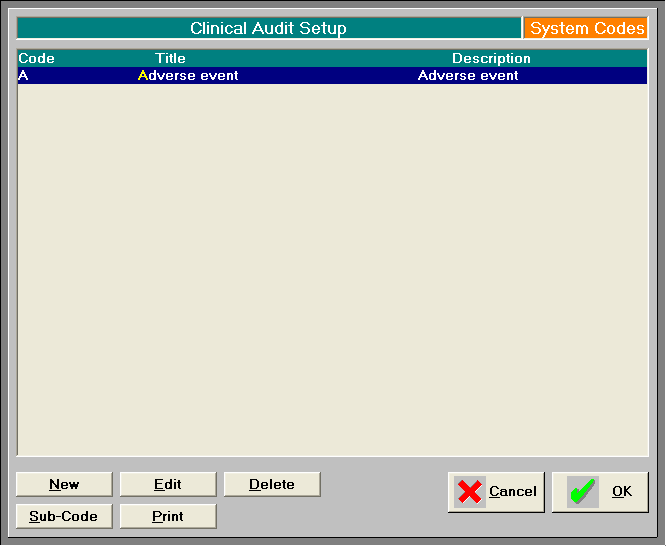
Task: Click the Cancel text label
Action: point(513,491)
